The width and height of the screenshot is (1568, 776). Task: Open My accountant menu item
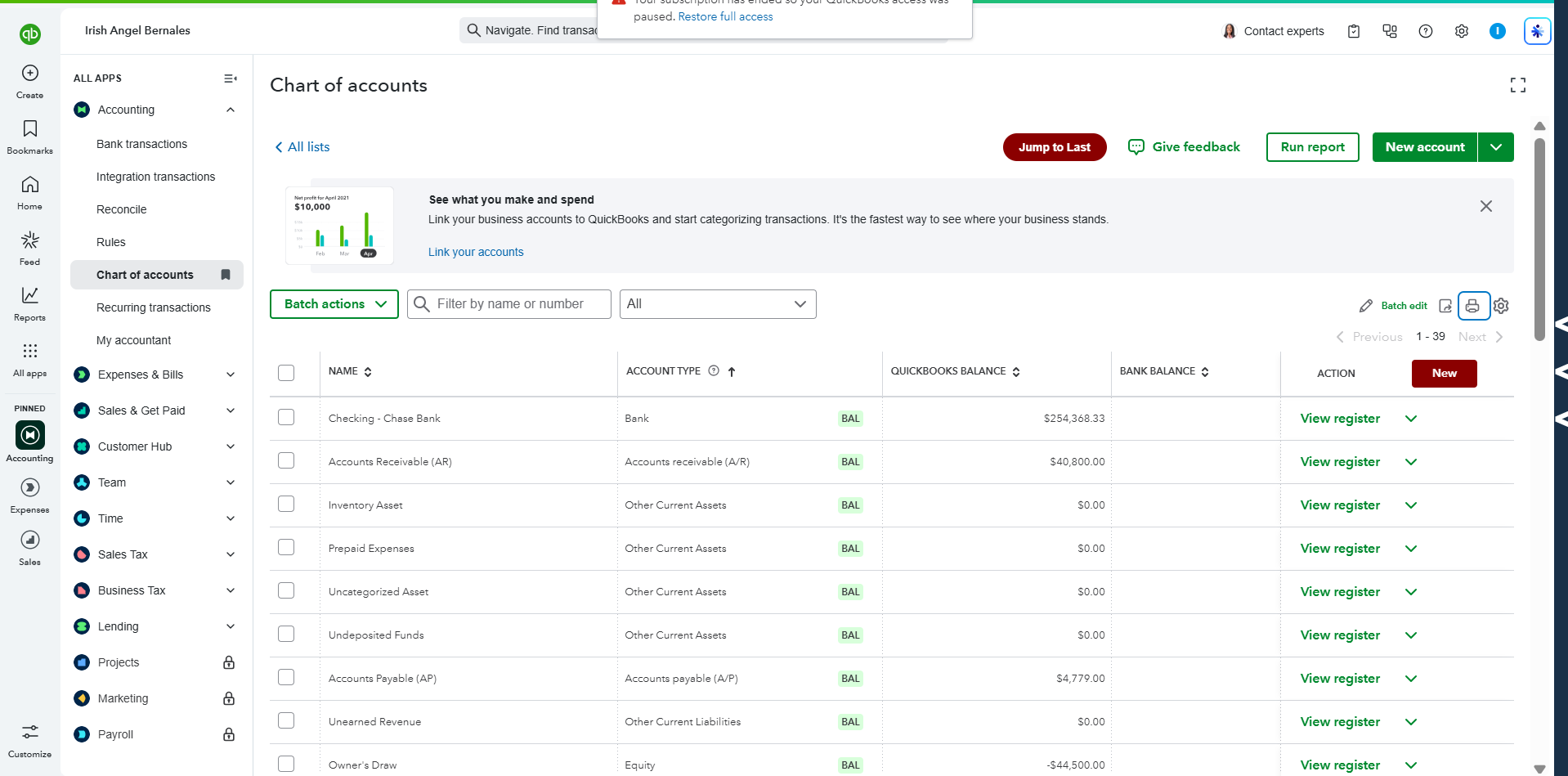pos(134,340)
